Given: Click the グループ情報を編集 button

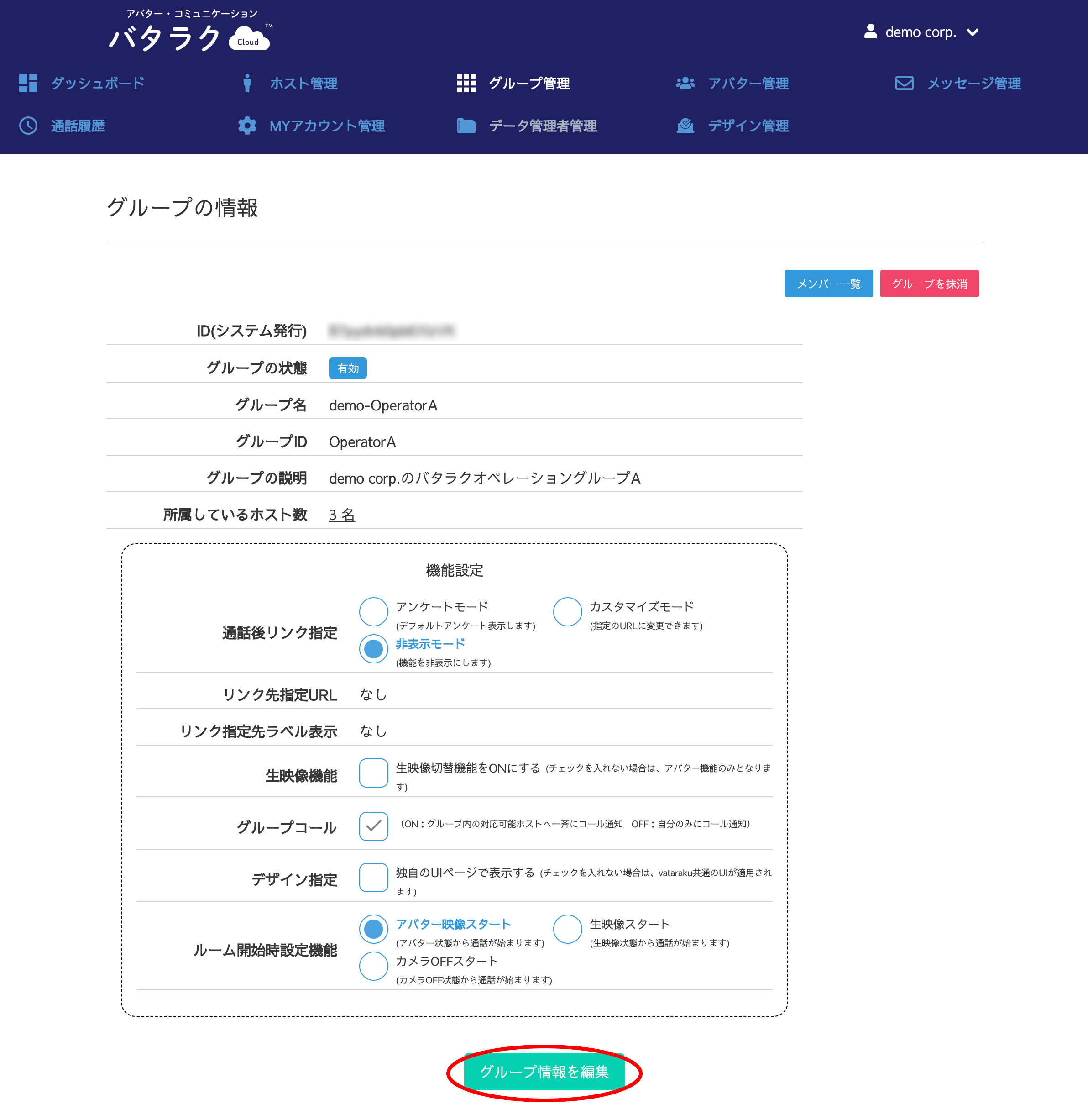Looking at the screenshot, I should click(x=544, y=1072).
